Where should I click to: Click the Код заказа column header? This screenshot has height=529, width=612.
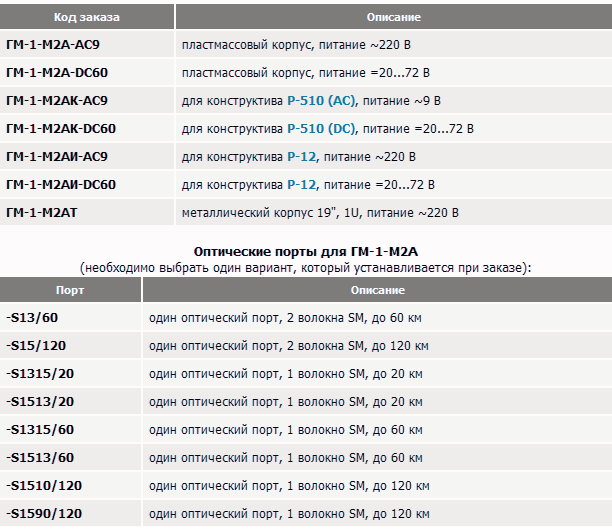point(87,17)
